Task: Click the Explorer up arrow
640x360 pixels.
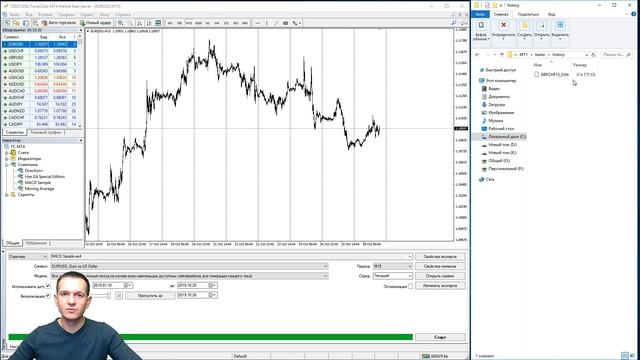Action: click(x=502, y=55)
